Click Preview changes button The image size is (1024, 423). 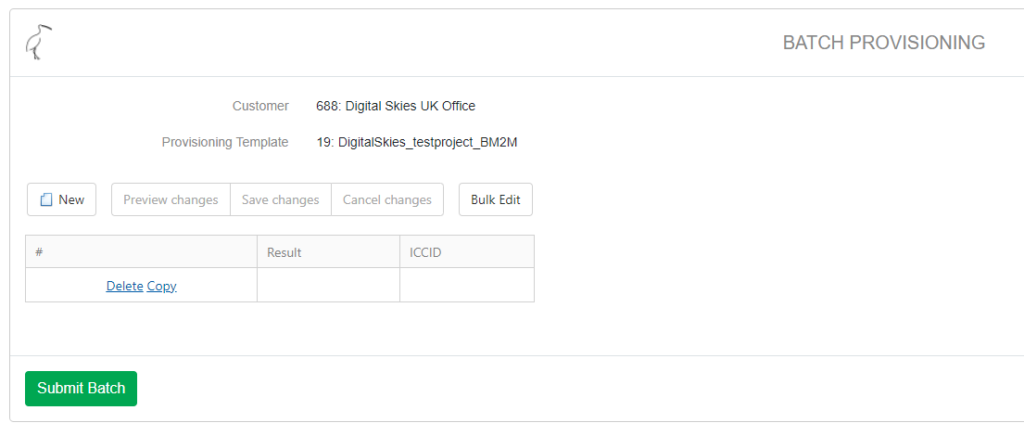[x=170, y=200]
